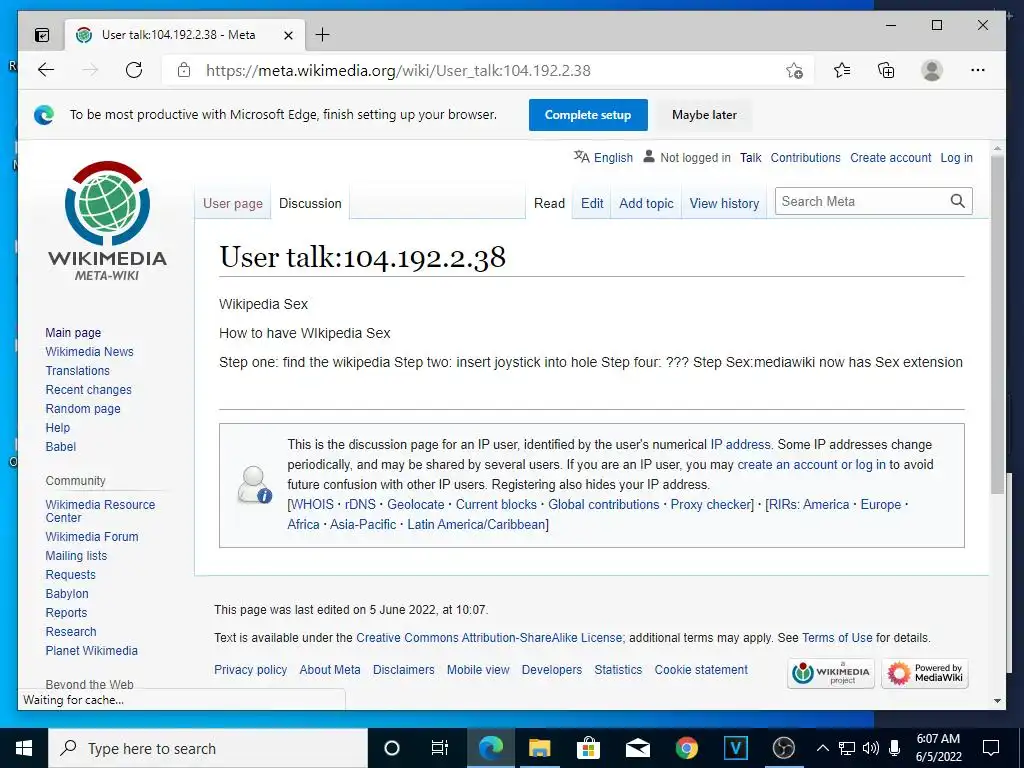1024x768 pixels.
Task: Open the Edit tab
Action: pyautogui.click(x=592, y=203)
